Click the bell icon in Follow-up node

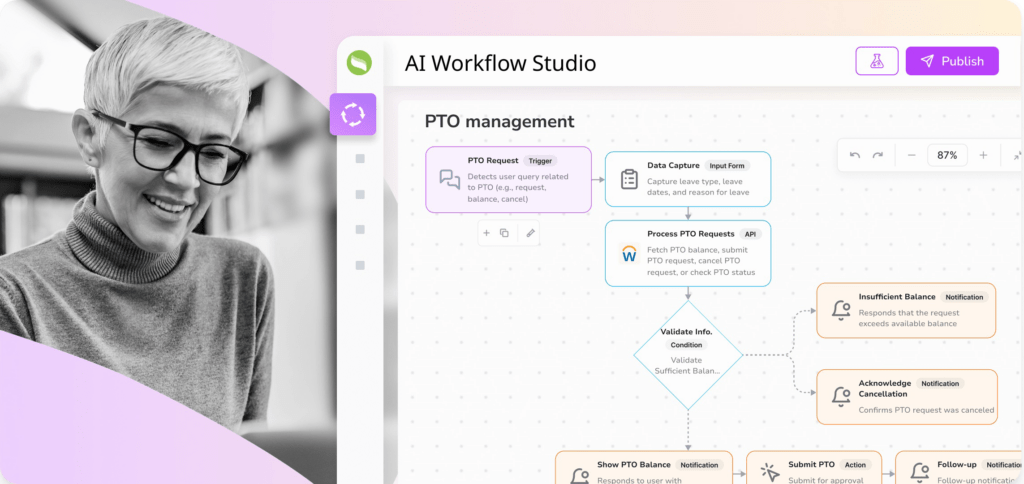[x=920, y=474]
